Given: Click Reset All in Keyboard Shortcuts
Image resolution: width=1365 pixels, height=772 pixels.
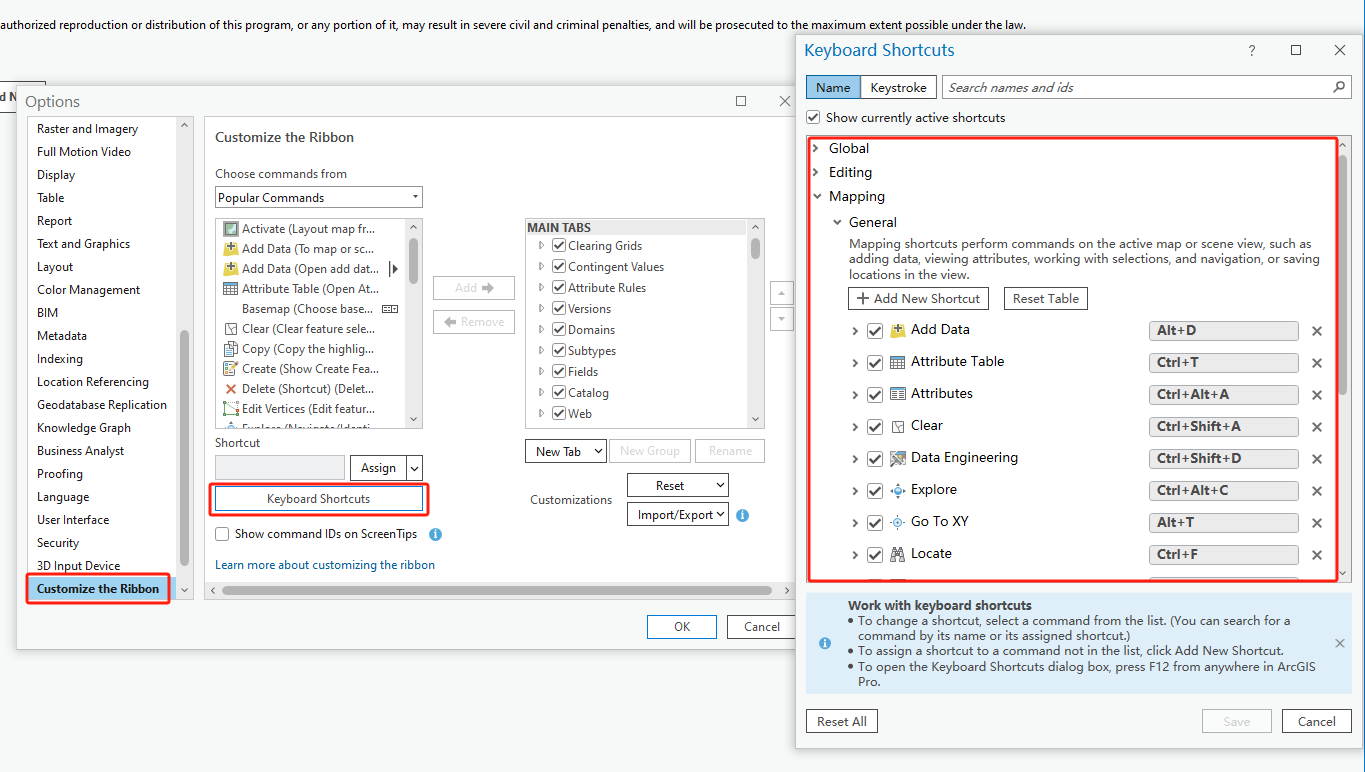Looking at the screenshot, I should click(x=842, y=721).
